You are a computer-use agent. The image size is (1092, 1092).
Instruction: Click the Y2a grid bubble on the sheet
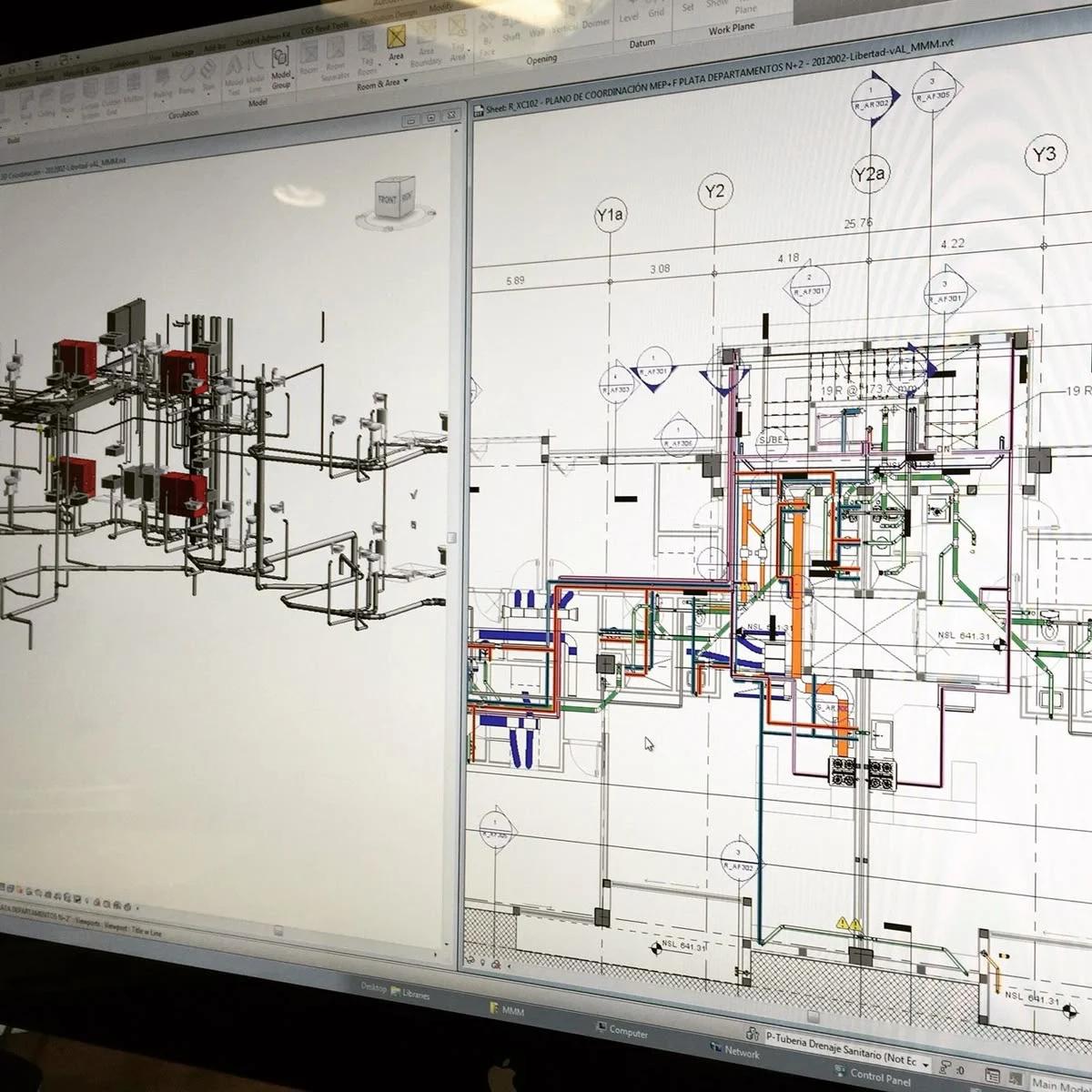pyautogui.click(x=870, y=175)
